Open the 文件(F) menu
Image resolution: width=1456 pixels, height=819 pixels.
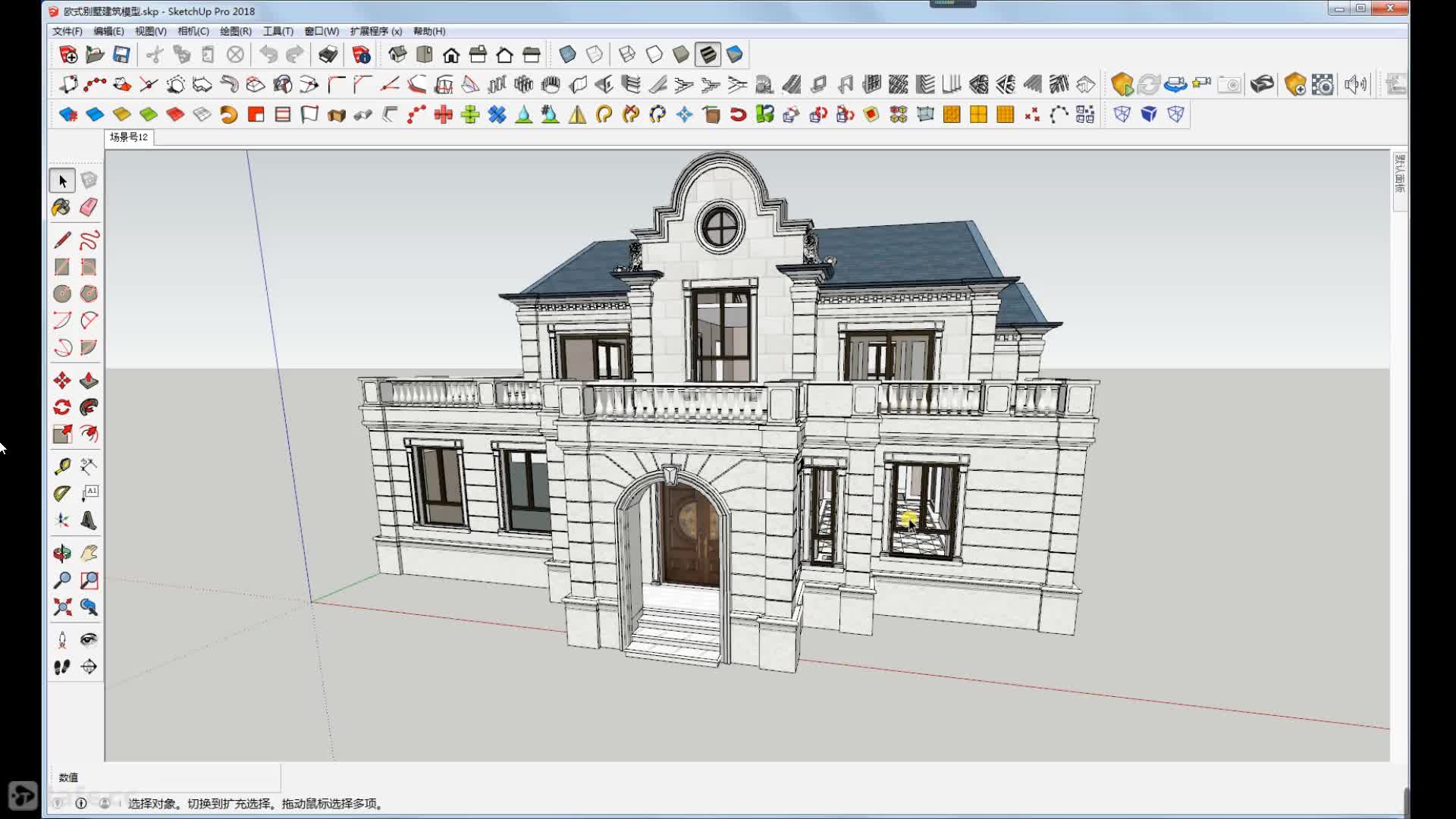coord(67,31)
